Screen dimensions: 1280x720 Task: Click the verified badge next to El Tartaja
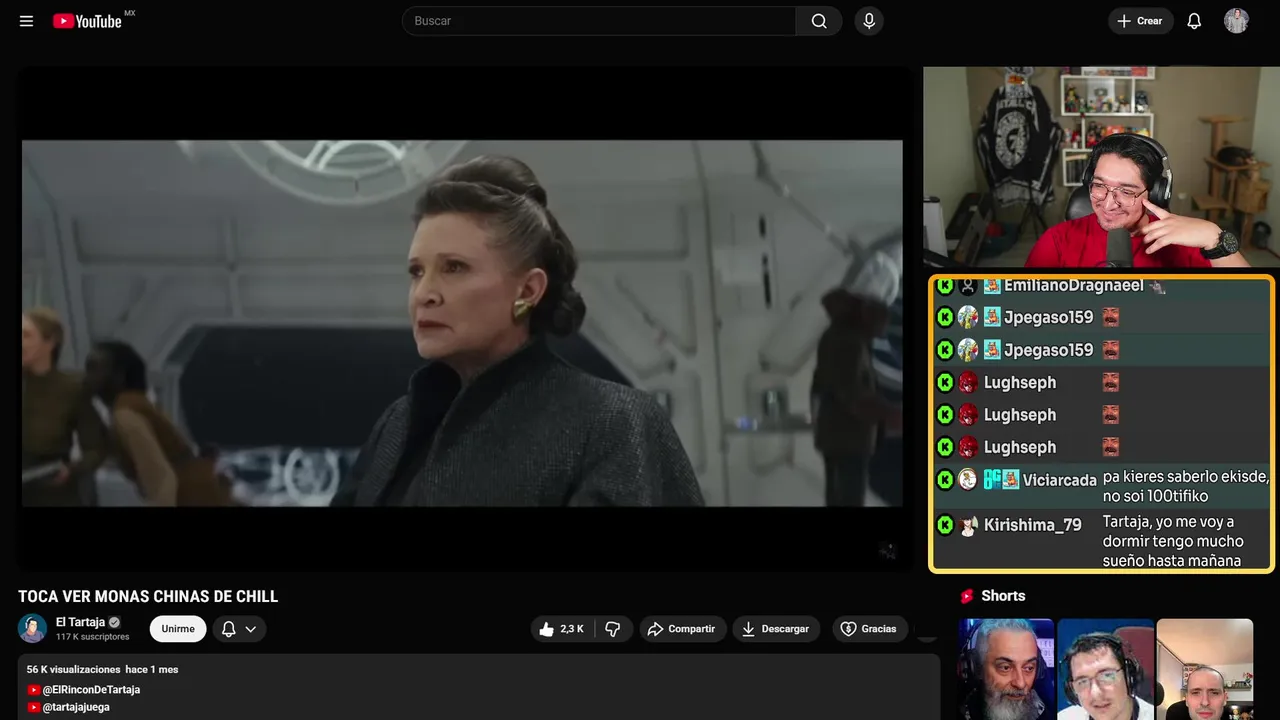tap(114, 622)
